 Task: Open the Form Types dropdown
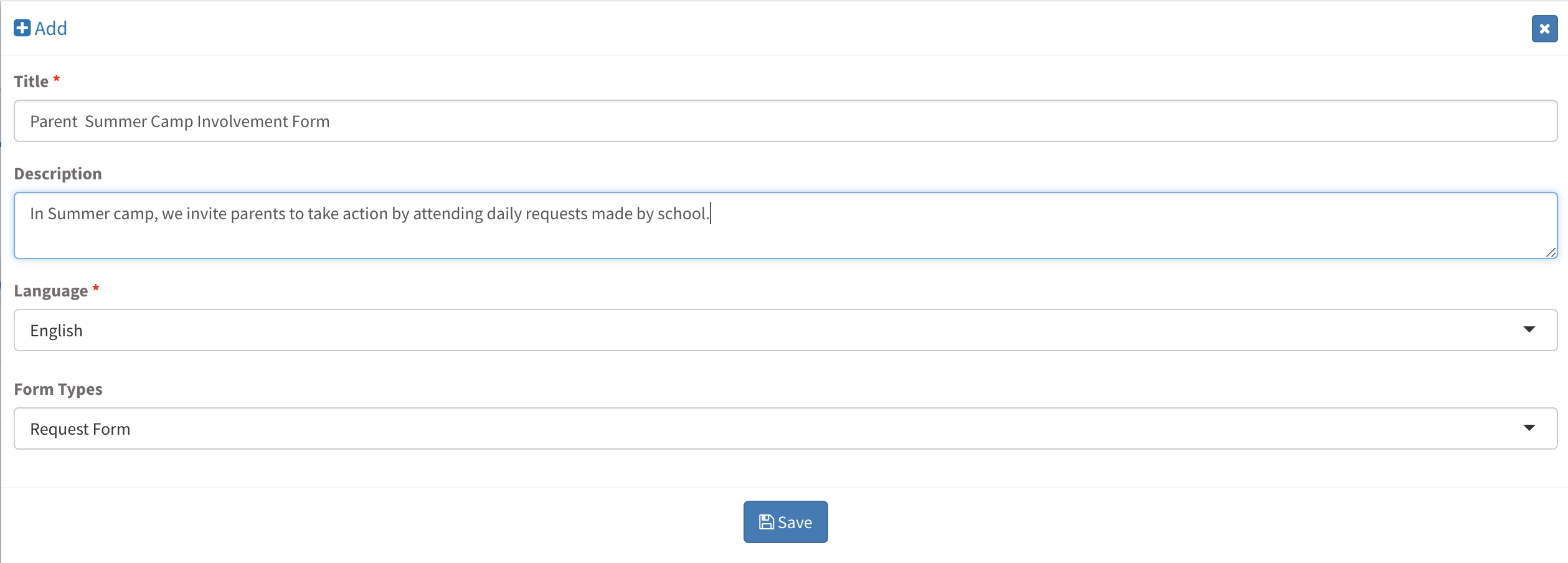click(785, 428)
